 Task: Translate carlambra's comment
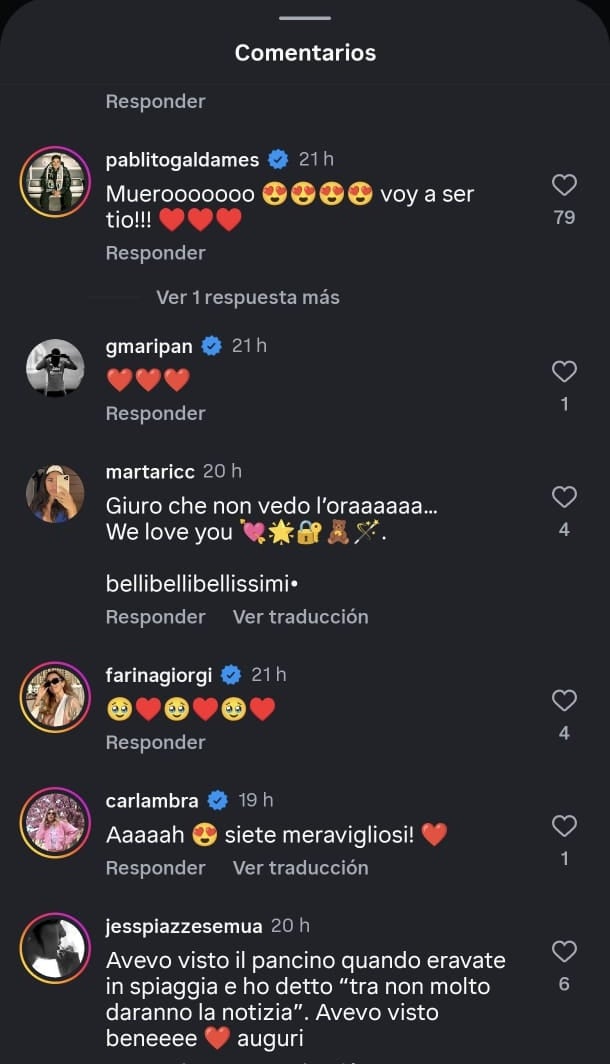[300, 867]
